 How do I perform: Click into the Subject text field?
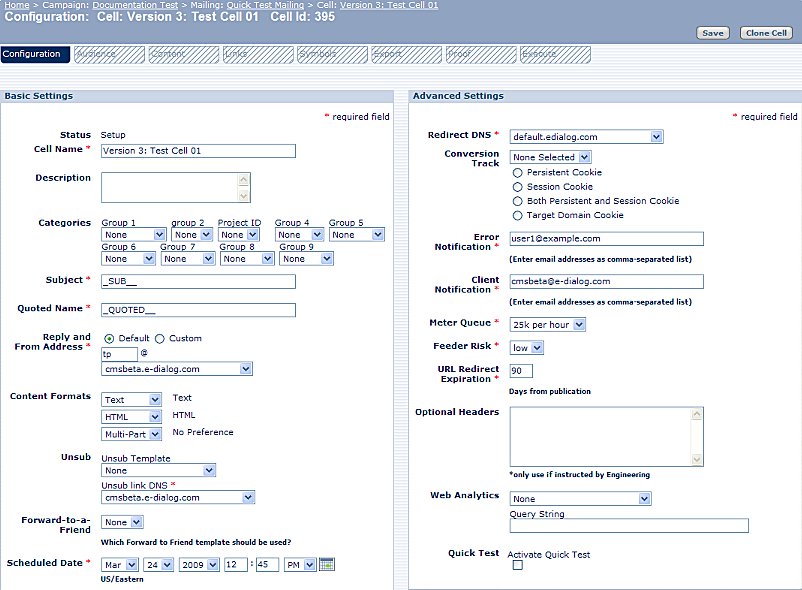(198, 282)
